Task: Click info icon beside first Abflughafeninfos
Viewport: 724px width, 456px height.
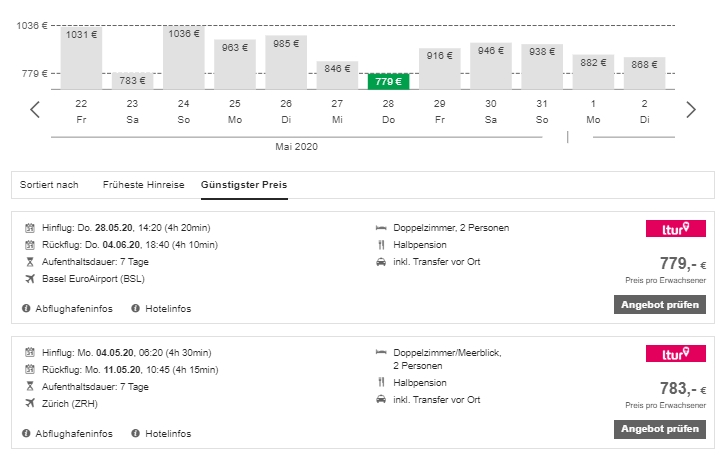Action: (x=26, y=308)
